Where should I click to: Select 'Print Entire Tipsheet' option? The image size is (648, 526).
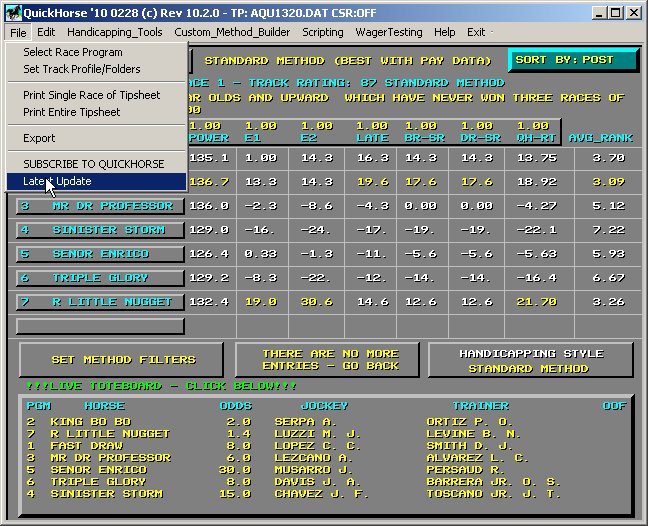(x=72, y=112)
